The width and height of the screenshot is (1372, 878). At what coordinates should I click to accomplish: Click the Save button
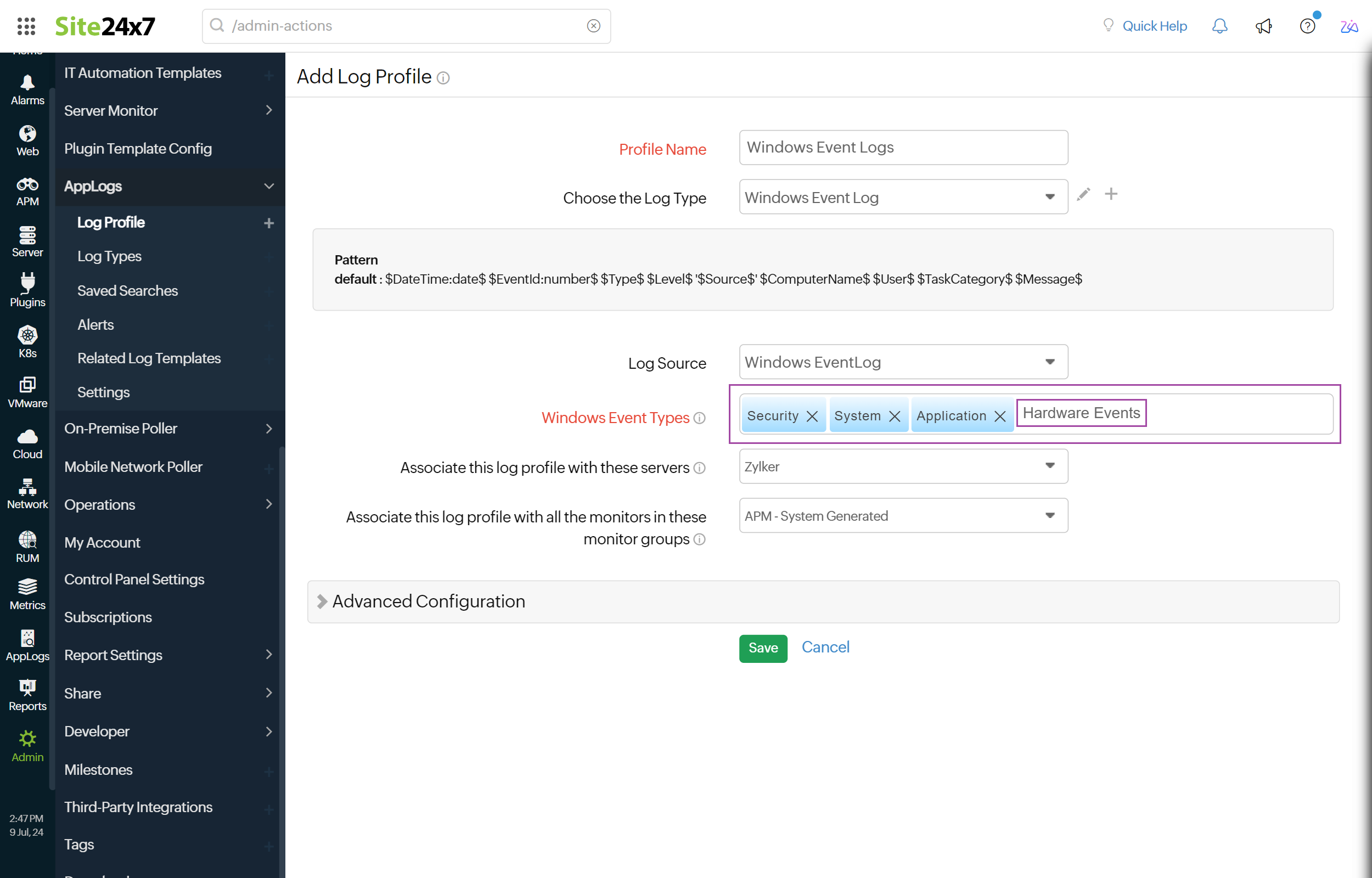pyautogui.click(x=764, y=648)
